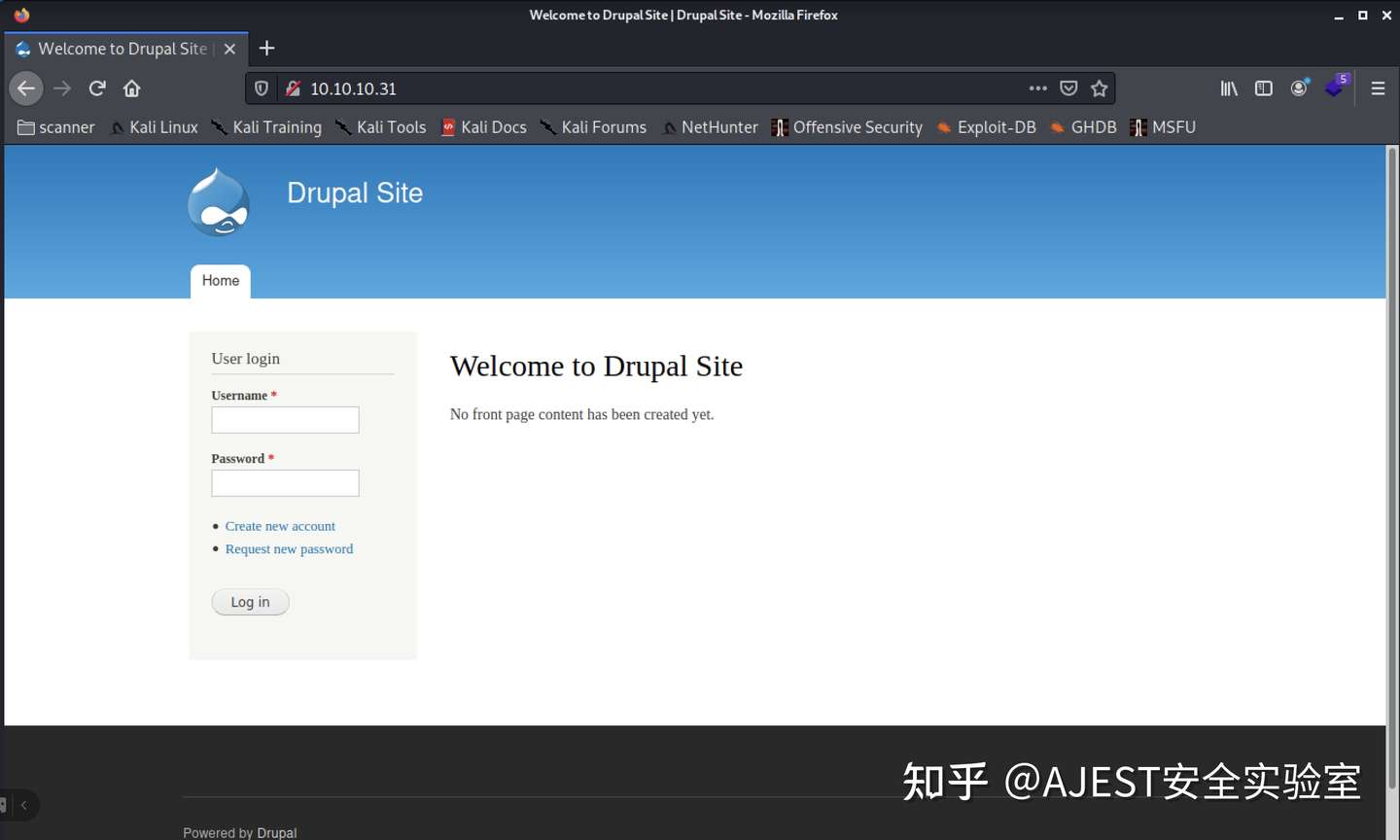Click the Log in button

250,602
